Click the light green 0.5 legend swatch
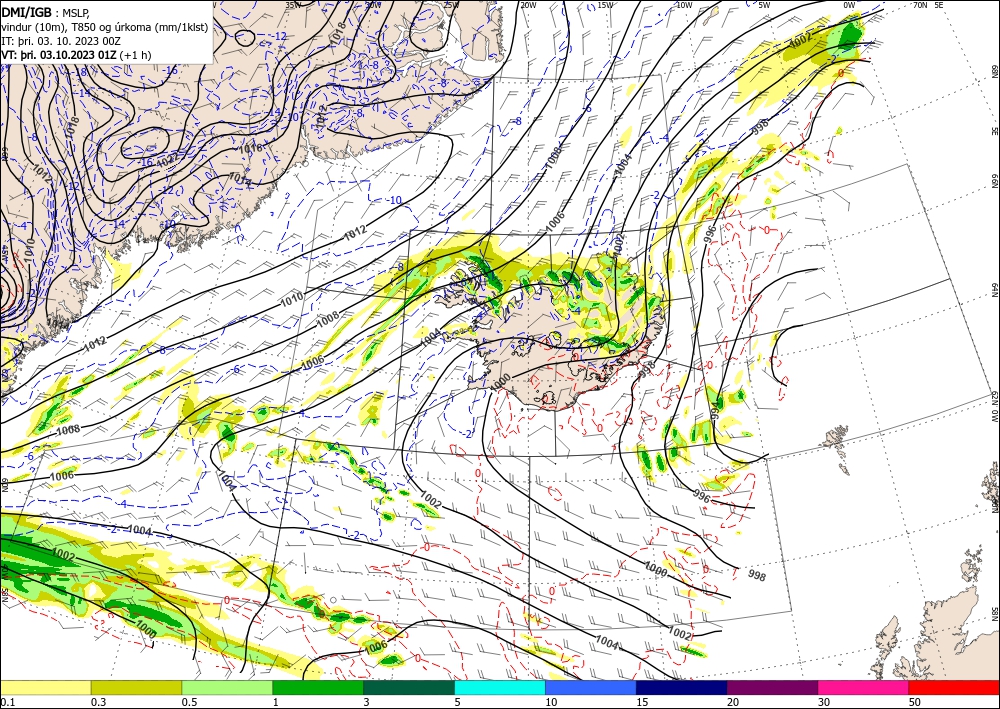Viewport: 1000px width, 709px height. click(227, 687)
